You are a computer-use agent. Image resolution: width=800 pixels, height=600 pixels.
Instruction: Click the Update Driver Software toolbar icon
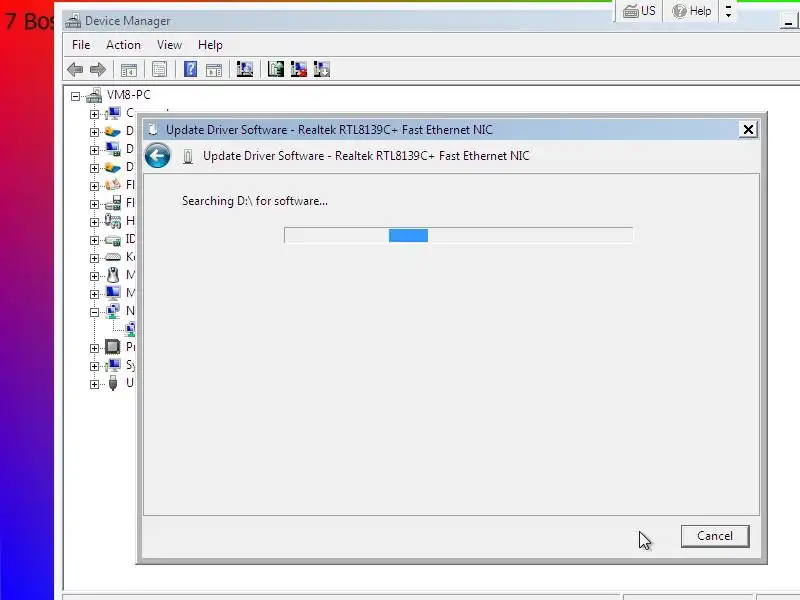tap(276, 69)
